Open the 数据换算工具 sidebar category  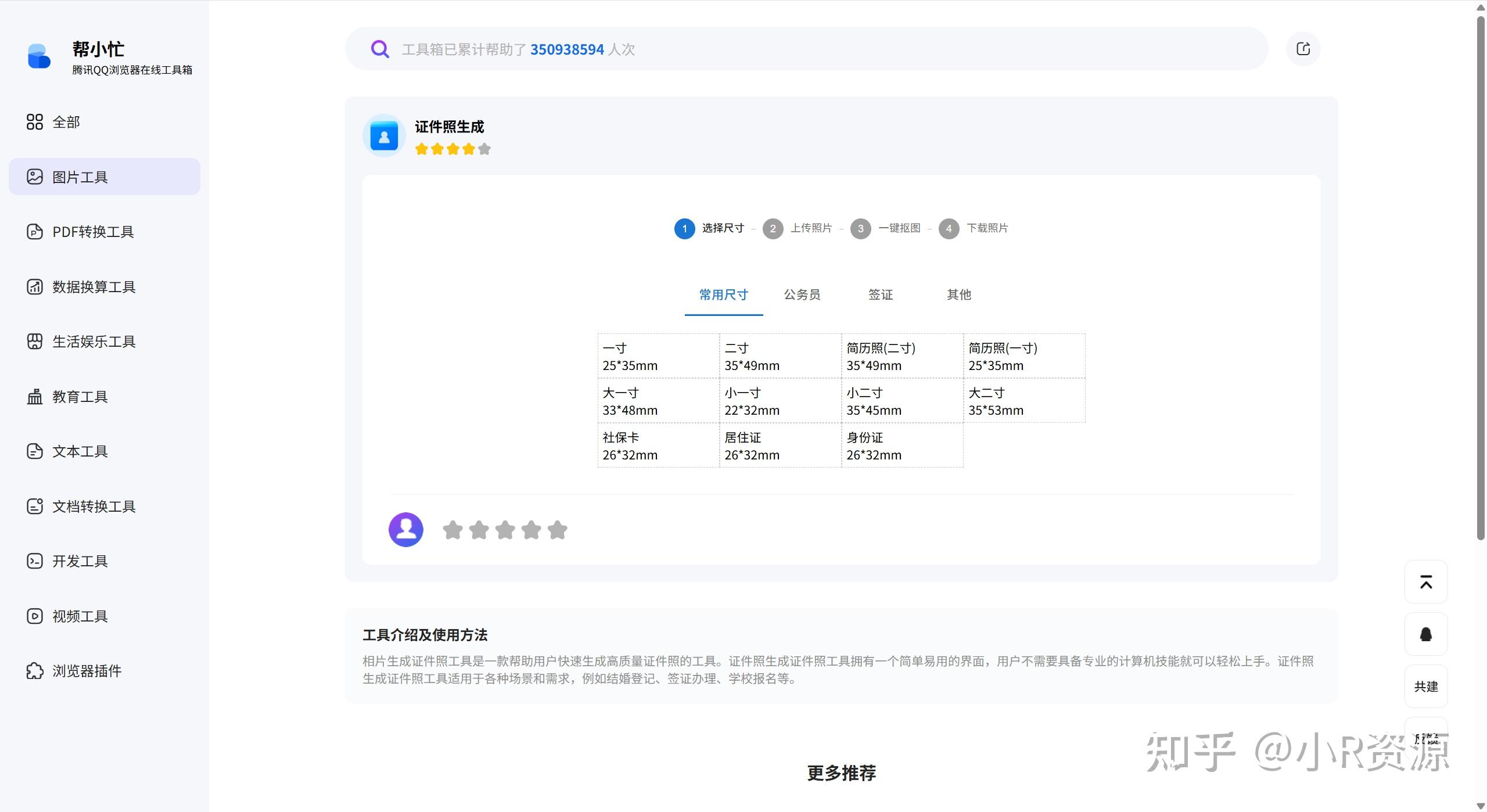point(93,286)
